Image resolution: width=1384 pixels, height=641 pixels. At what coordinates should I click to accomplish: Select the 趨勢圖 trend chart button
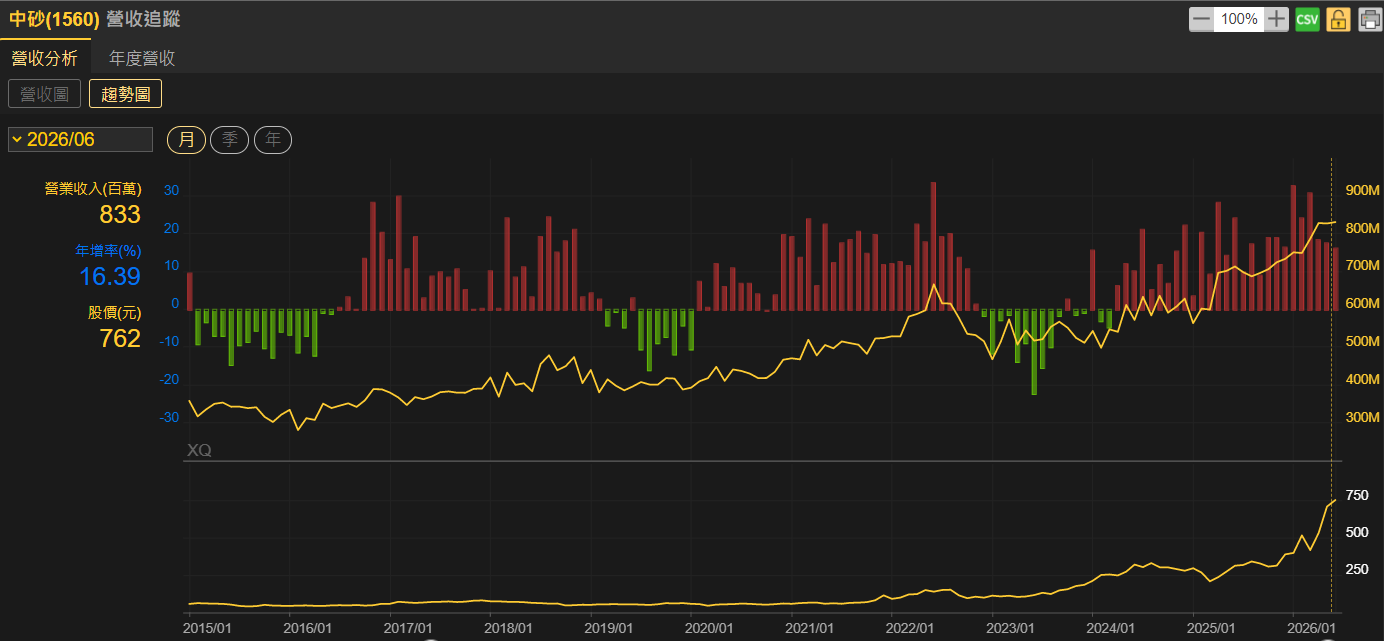pyautogui.click(x=125, y=94)
